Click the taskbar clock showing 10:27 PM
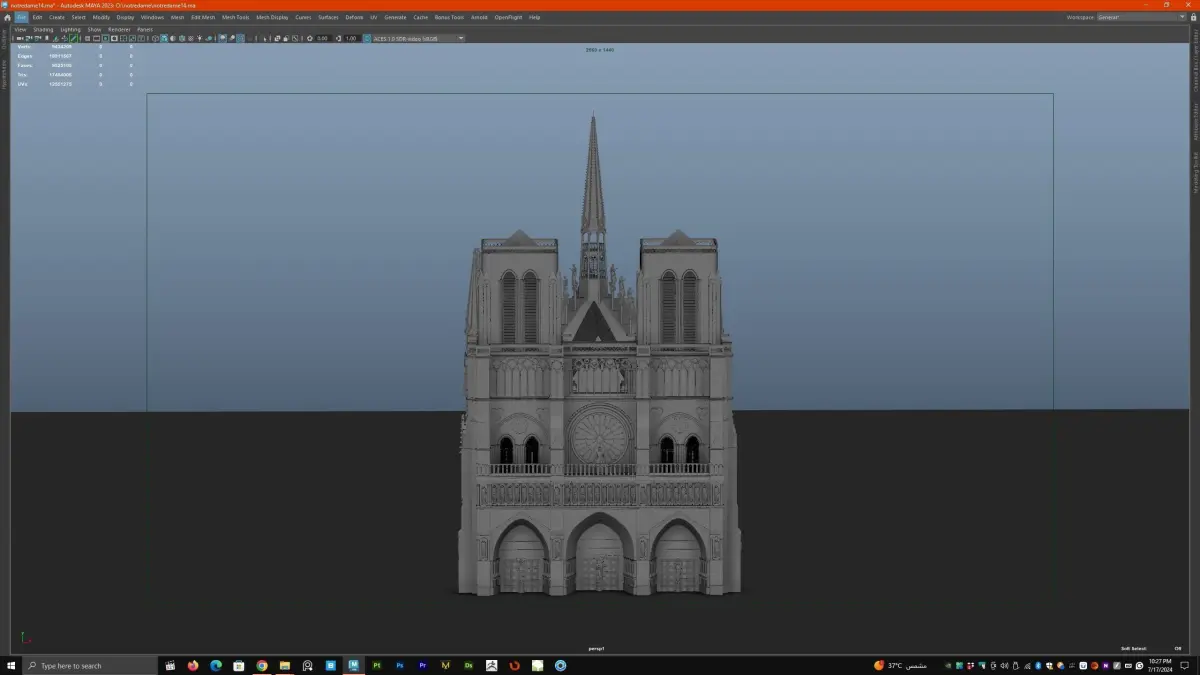Screen dimensions: 1200x675 click(1159, 665)
